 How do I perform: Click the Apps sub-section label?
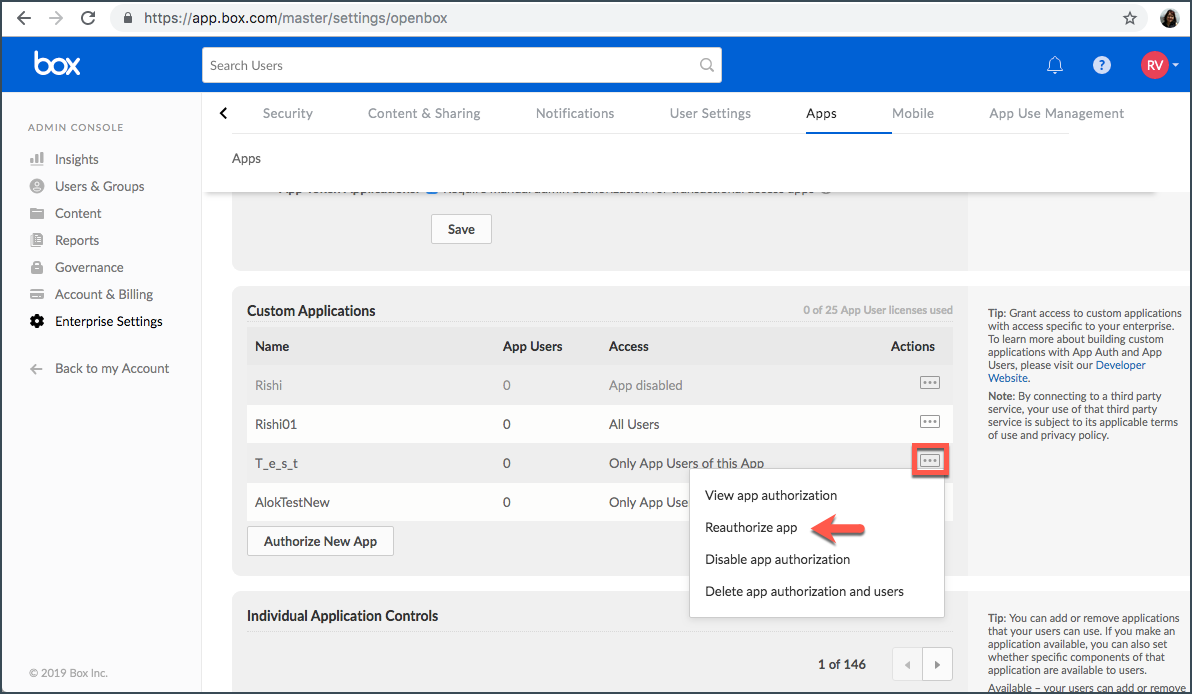[246, 158]
